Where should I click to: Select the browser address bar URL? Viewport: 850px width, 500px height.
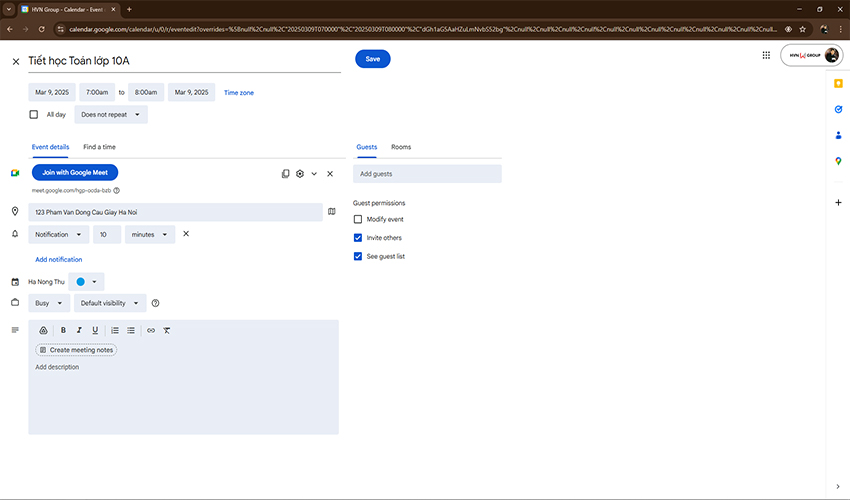point(423,29)
